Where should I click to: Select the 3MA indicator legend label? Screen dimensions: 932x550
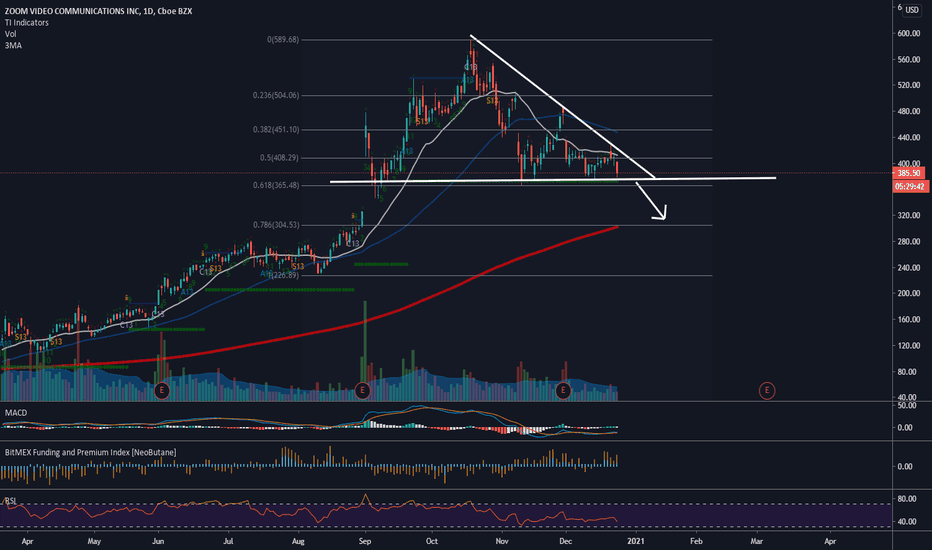pyautogui.click(x=13, y=45)
